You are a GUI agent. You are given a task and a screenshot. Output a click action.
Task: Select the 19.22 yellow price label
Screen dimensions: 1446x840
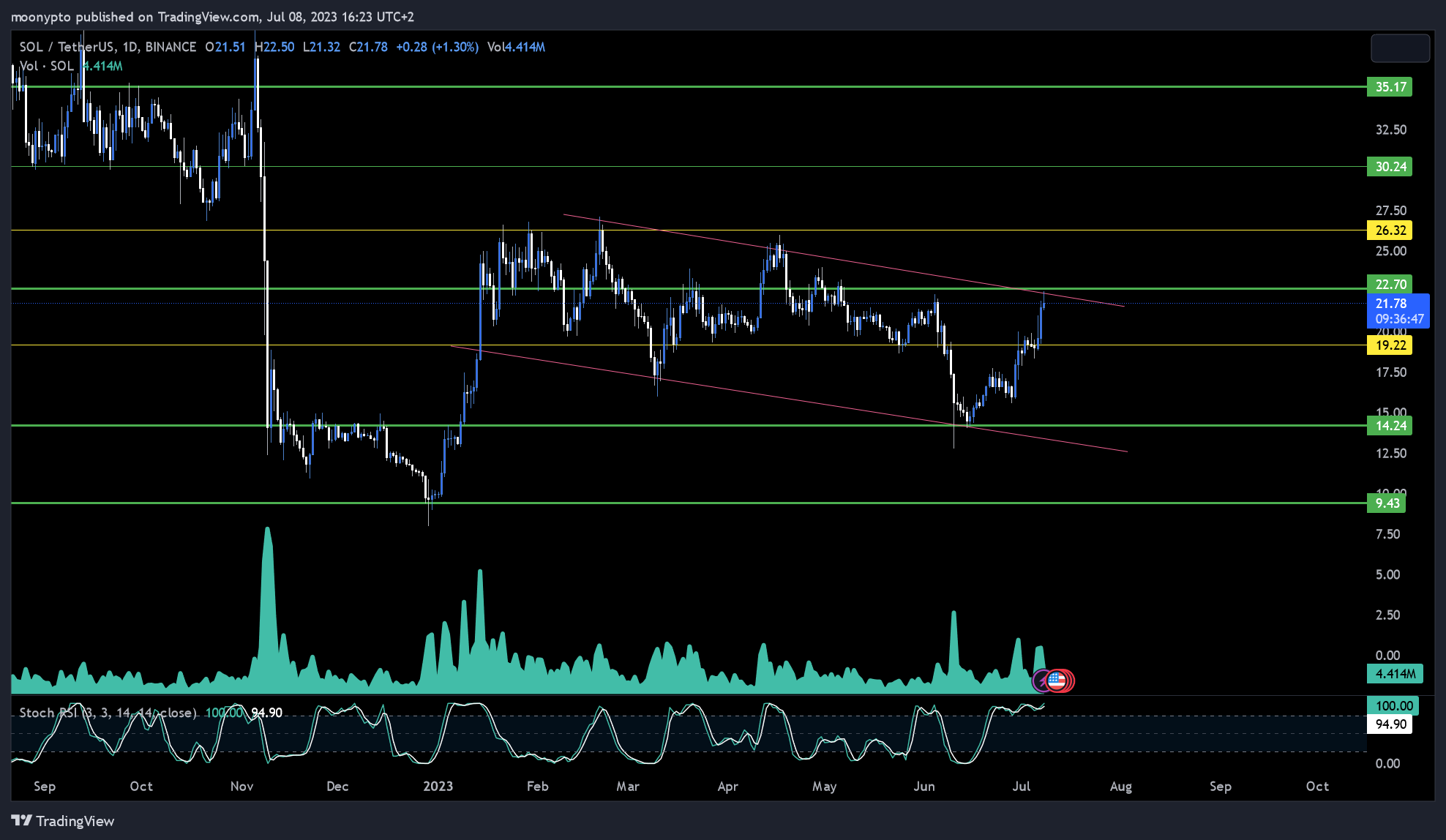click(1390, 345)
